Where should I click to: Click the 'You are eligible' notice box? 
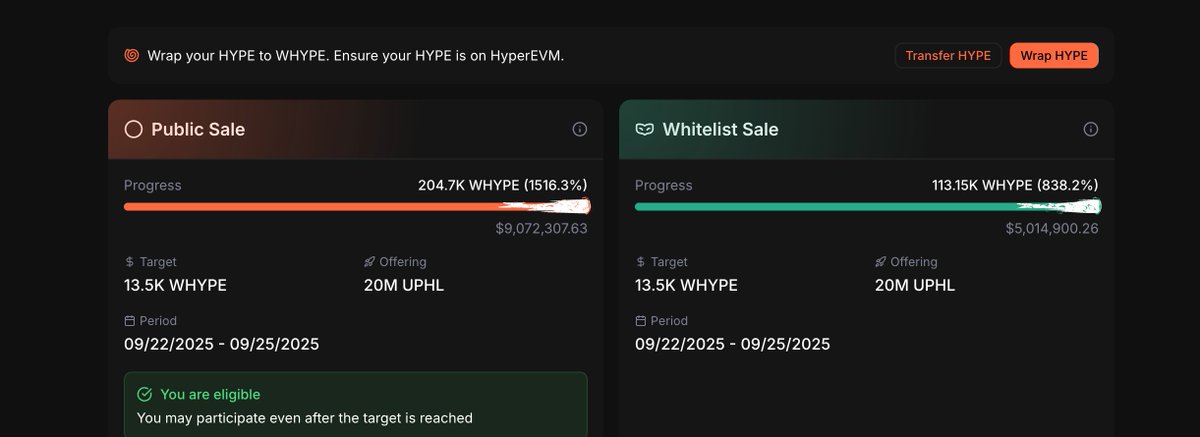[355, 405]
